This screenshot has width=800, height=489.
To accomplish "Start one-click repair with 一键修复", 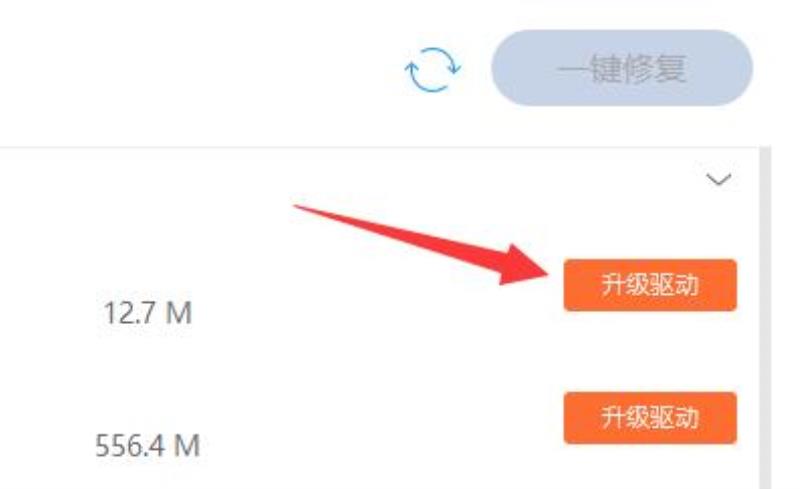I will click(x=622, y=68).
